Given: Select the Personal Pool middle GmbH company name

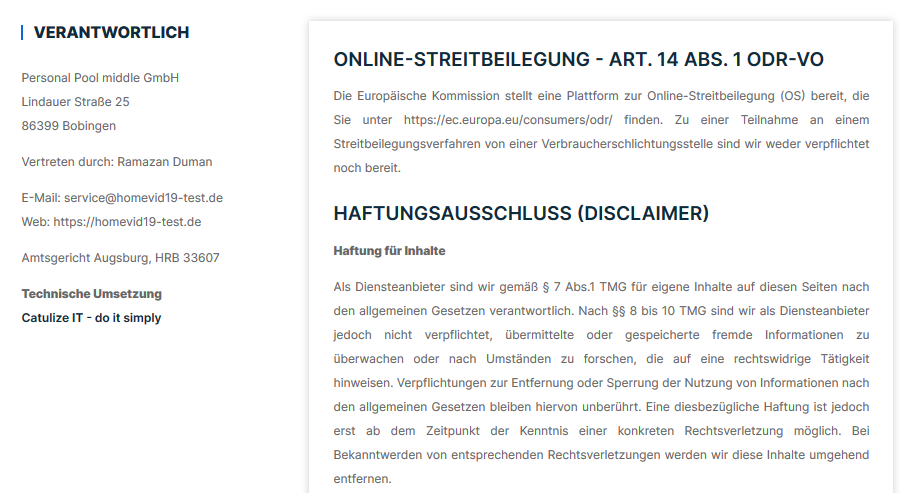Looking at the screenshot, I should point(100,78).
